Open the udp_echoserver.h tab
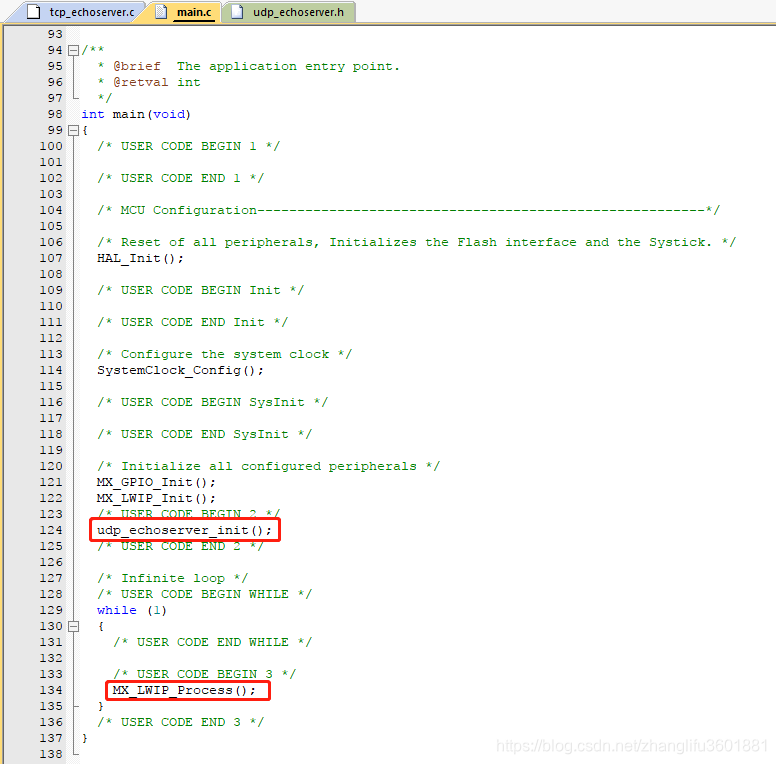This screenshot has height=764, width=776. (x=289, y=12)
